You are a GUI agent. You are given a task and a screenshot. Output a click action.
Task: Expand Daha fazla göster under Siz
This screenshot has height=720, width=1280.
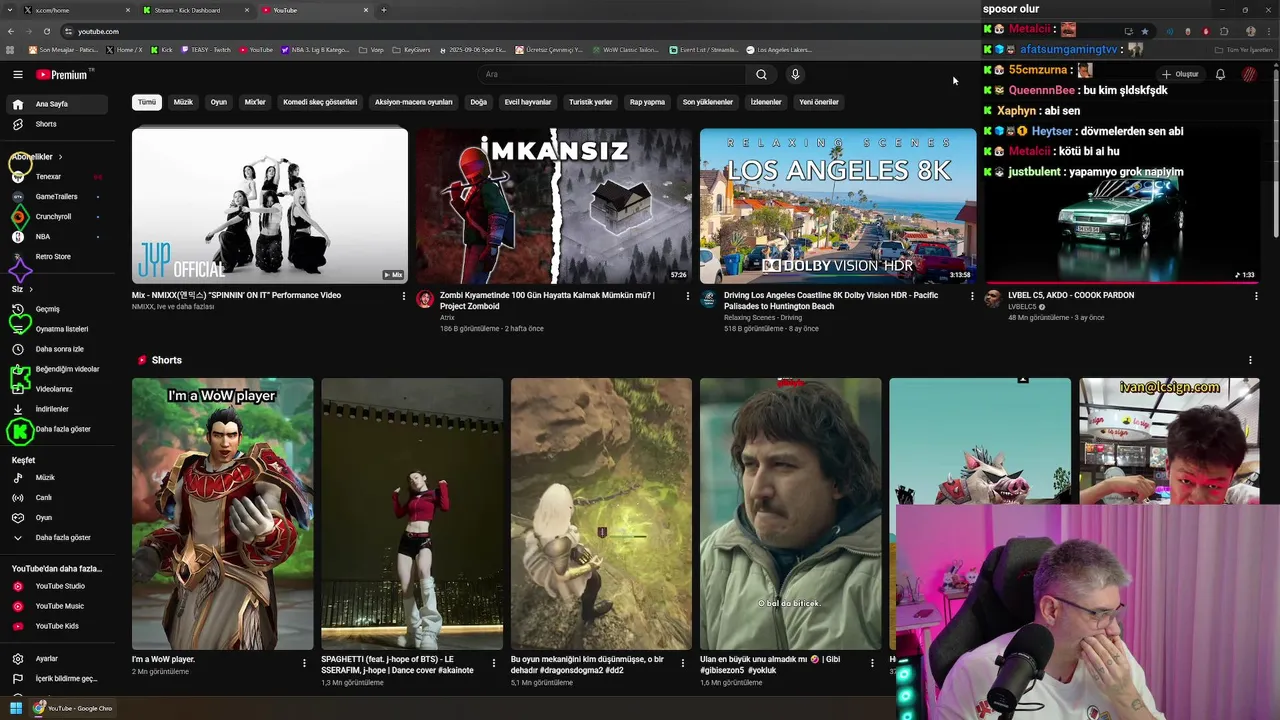coord(60,429)
